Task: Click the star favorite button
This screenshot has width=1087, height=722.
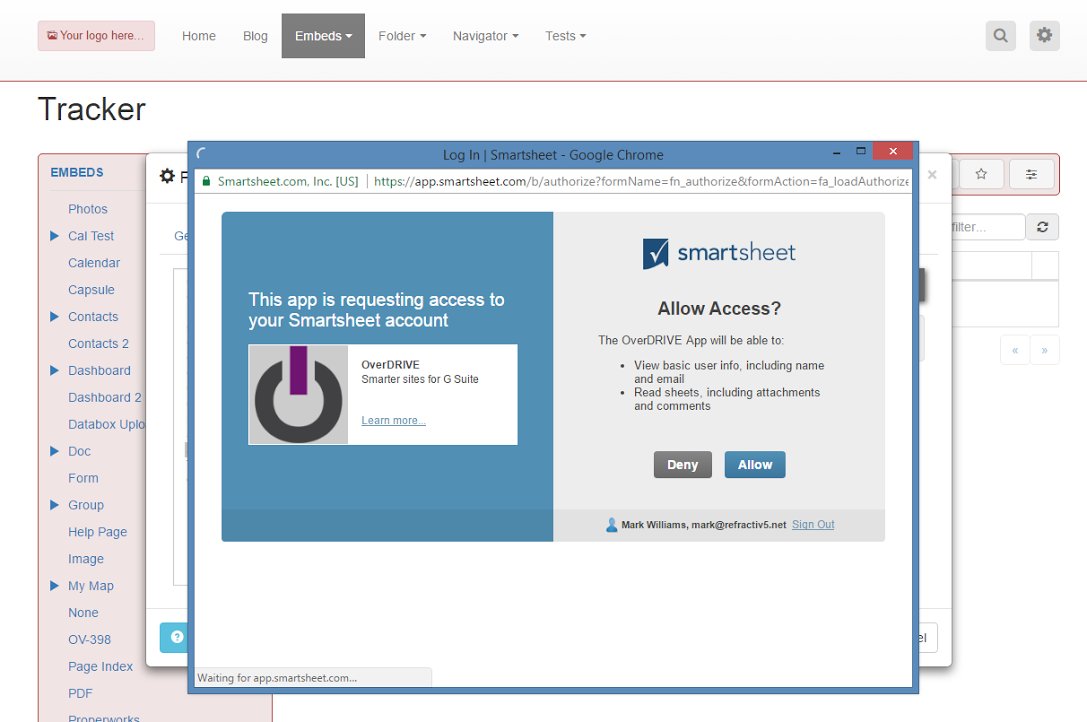Action: point(981,174)
